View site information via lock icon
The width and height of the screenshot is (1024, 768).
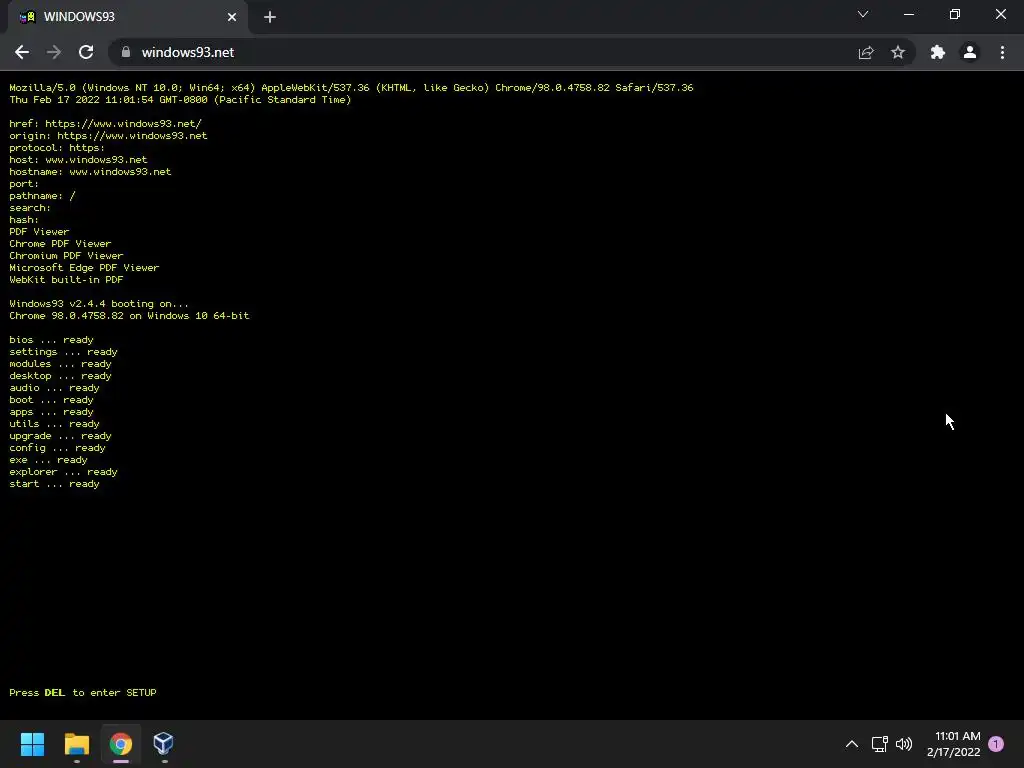126,52
